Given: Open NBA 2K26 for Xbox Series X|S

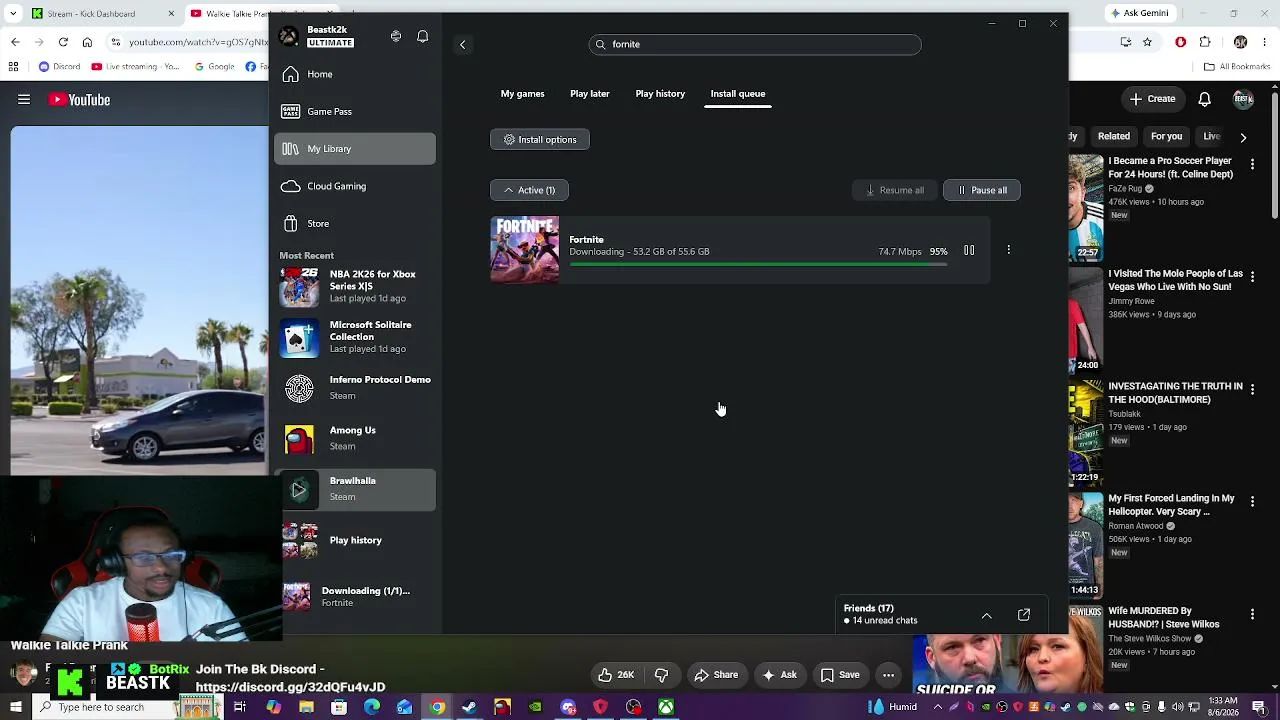Looking at the screenshot, I should (357, 286).
